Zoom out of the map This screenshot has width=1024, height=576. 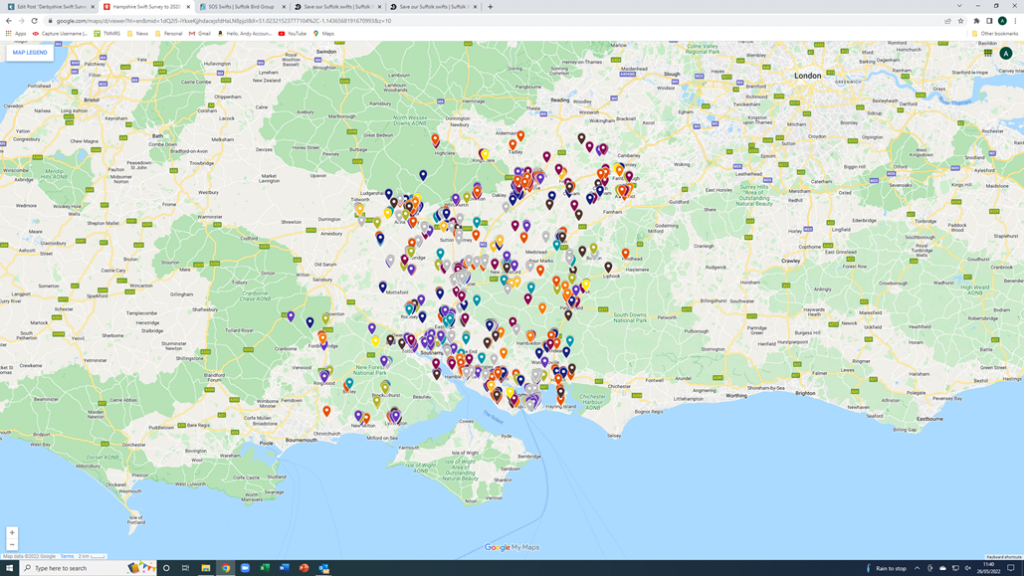pos(12,545)
